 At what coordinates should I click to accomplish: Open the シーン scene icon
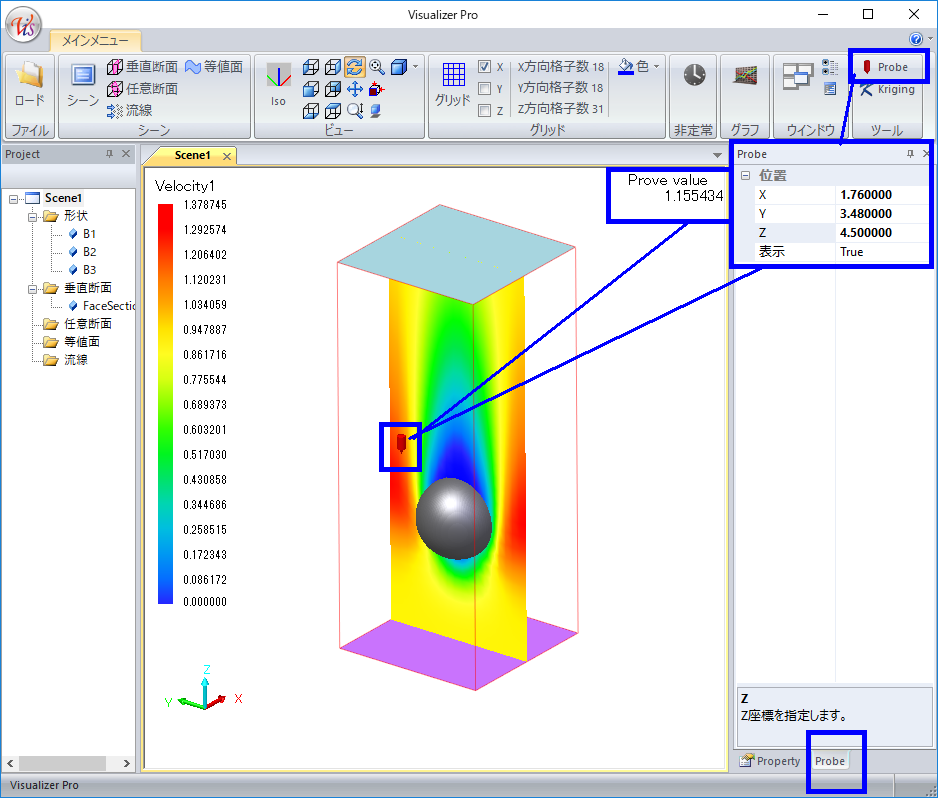(83, 82)
